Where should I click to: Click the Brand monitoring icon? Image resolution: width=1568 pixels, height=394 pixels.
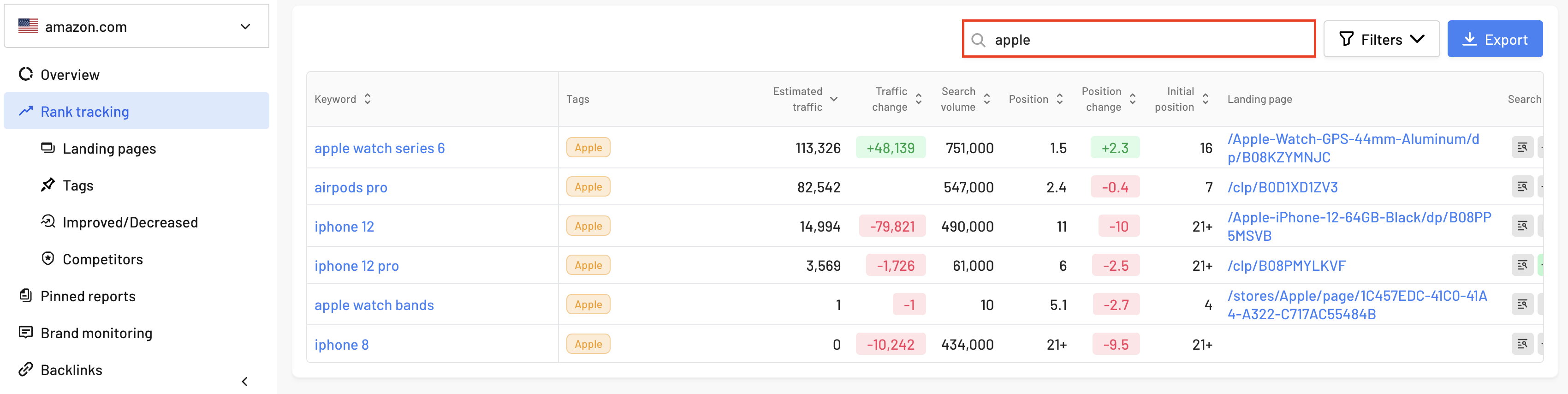[x=25, y=333]
